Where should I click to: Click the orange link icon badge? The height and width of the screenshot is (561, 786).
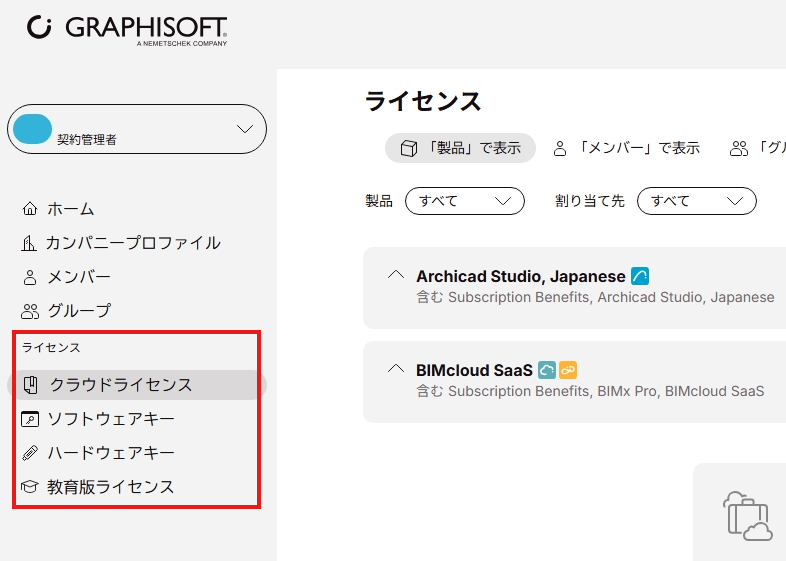point(568,370)
